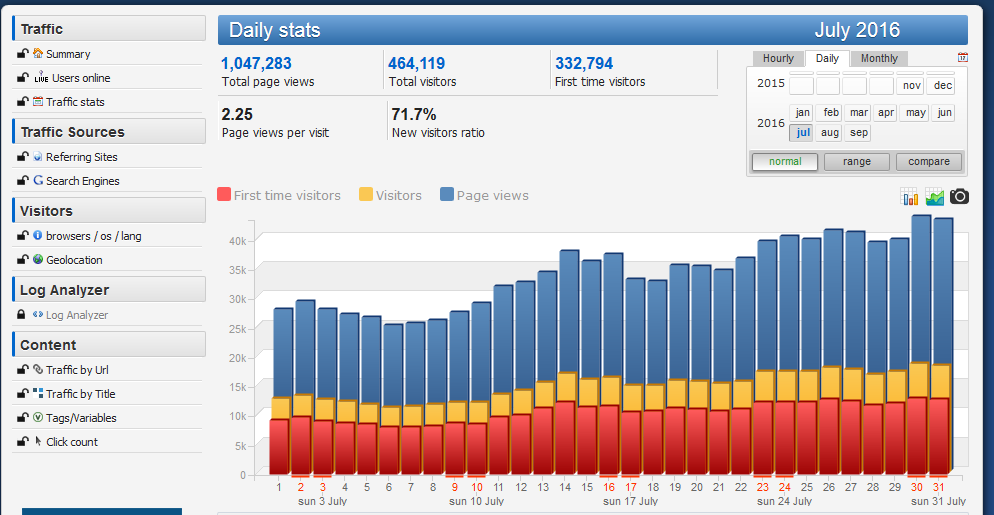The height and width of the screenshot is (515, 994).
Task: Select the range date mode
Action: (856, 162)
